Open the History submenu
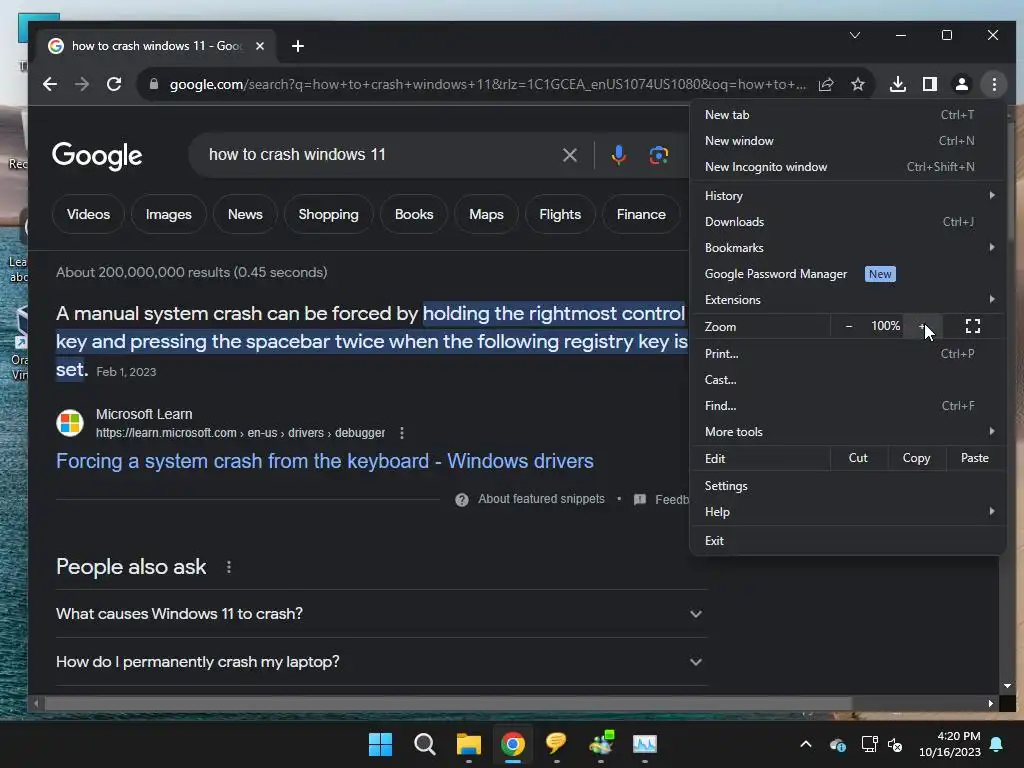 pyautogui.click(x=848, y=195)
